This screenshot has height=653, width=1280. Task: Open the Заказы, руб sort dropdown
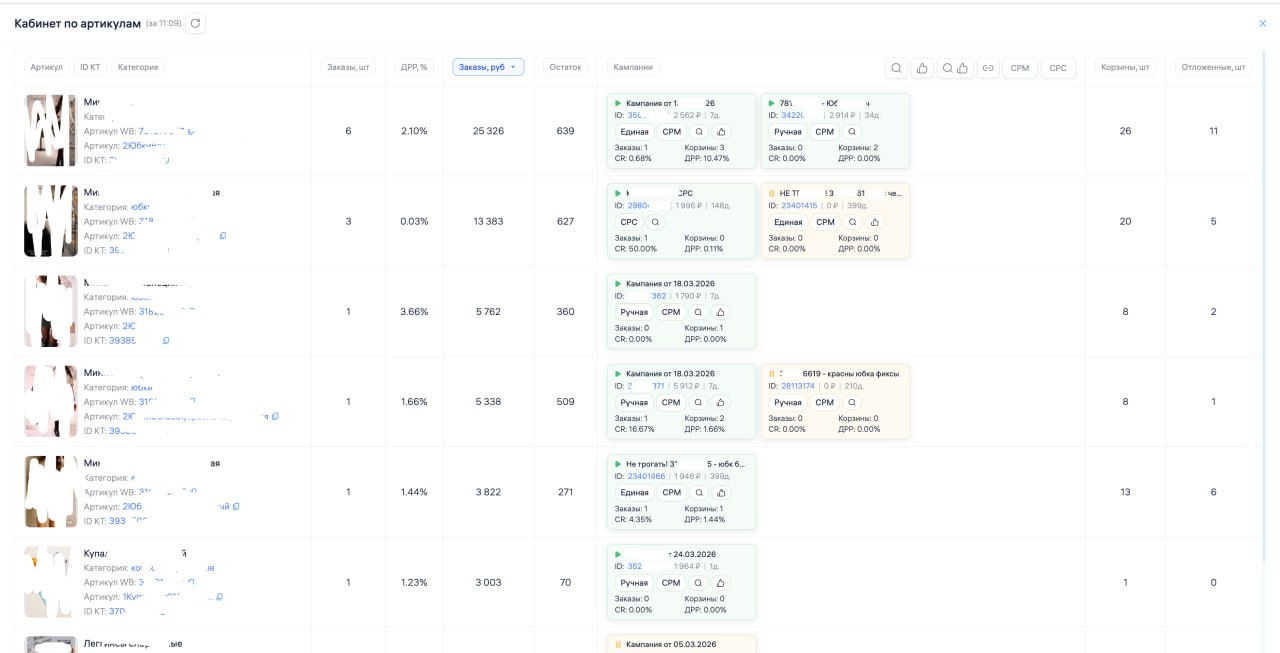[x=488, y=67]
